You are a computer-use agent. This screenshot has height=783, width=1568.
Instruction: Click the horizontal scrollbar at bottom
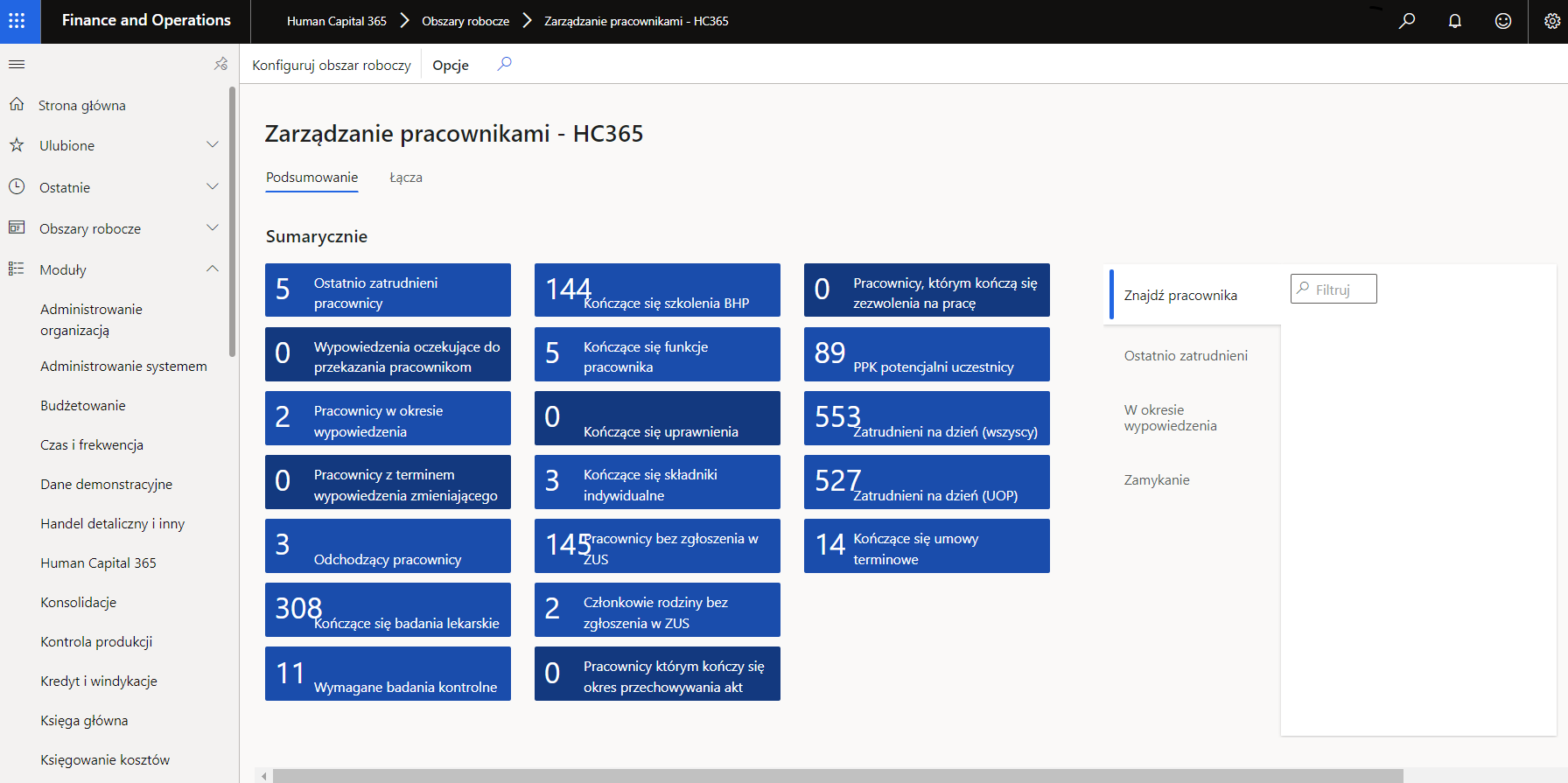[x=837, y=776]
